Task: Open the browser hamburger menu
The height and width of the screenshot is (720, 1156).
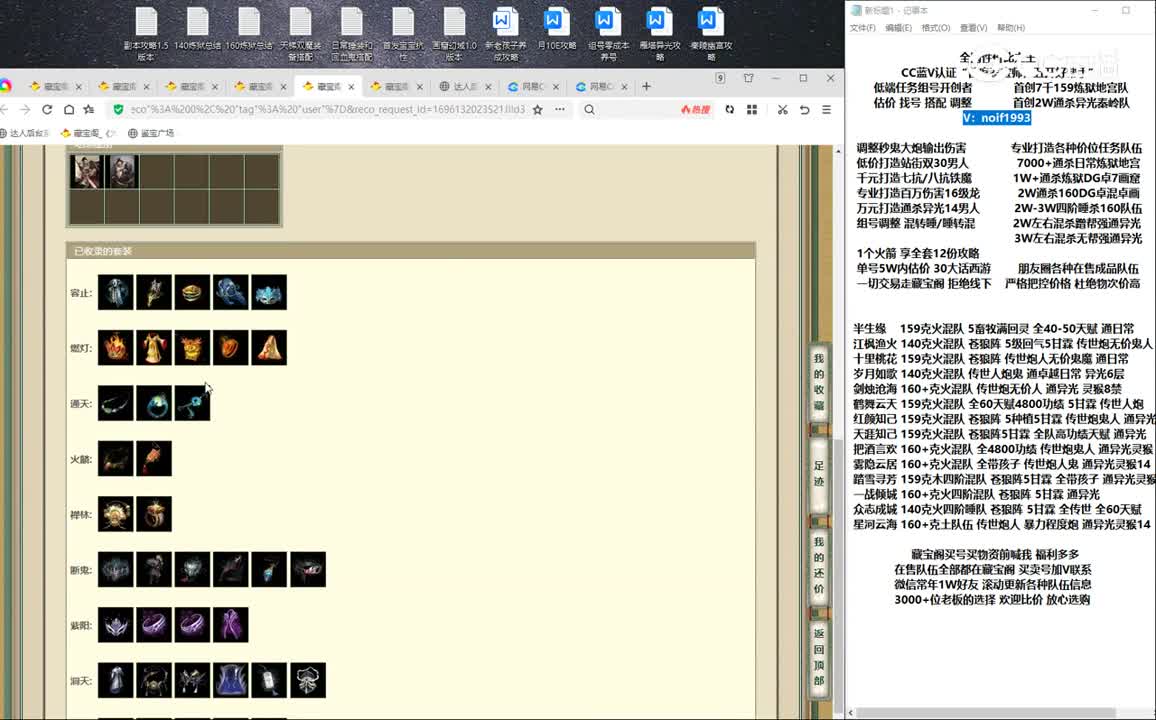Action: (826, 109)
